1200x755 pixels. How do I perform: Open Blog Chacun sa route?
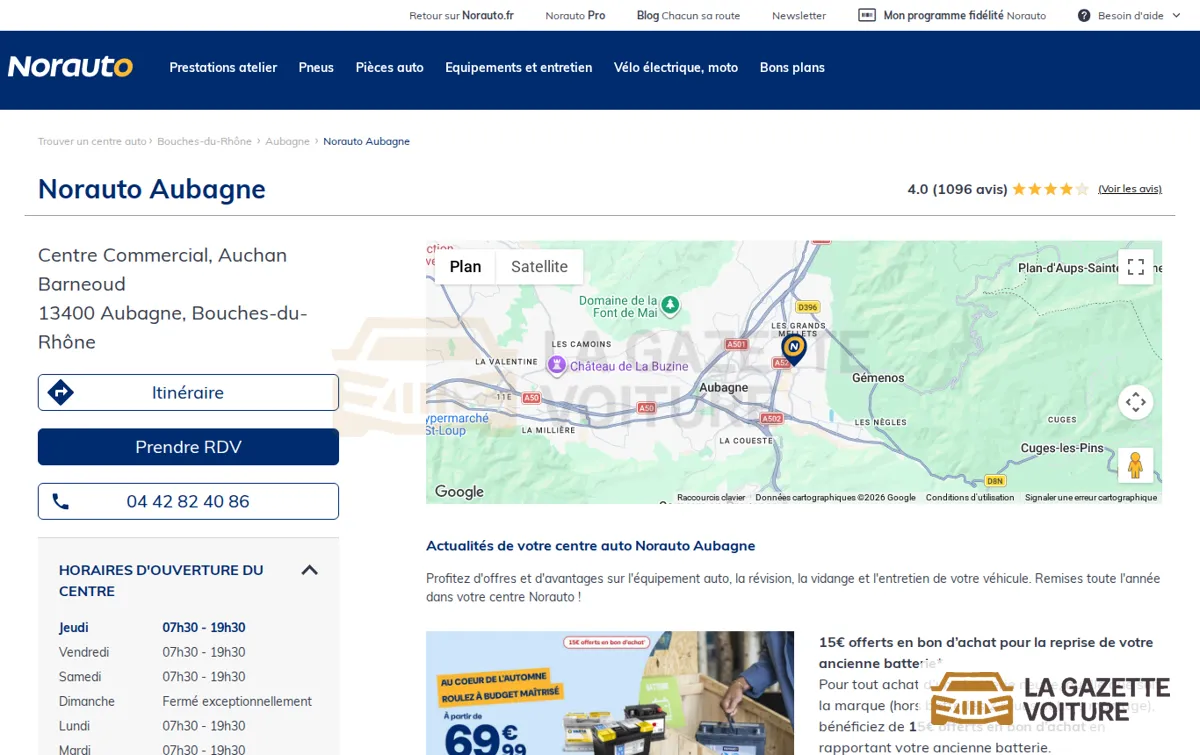click(x=688, y=15)
